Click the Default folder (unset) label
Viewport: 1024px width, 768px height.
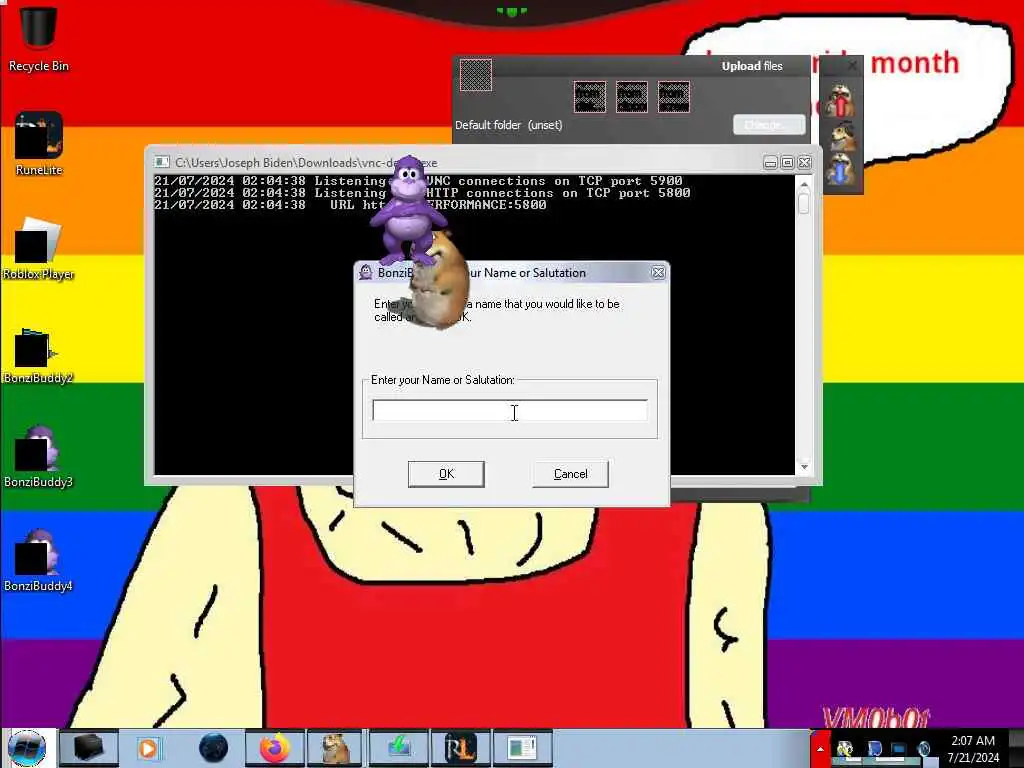click(508, 125)
